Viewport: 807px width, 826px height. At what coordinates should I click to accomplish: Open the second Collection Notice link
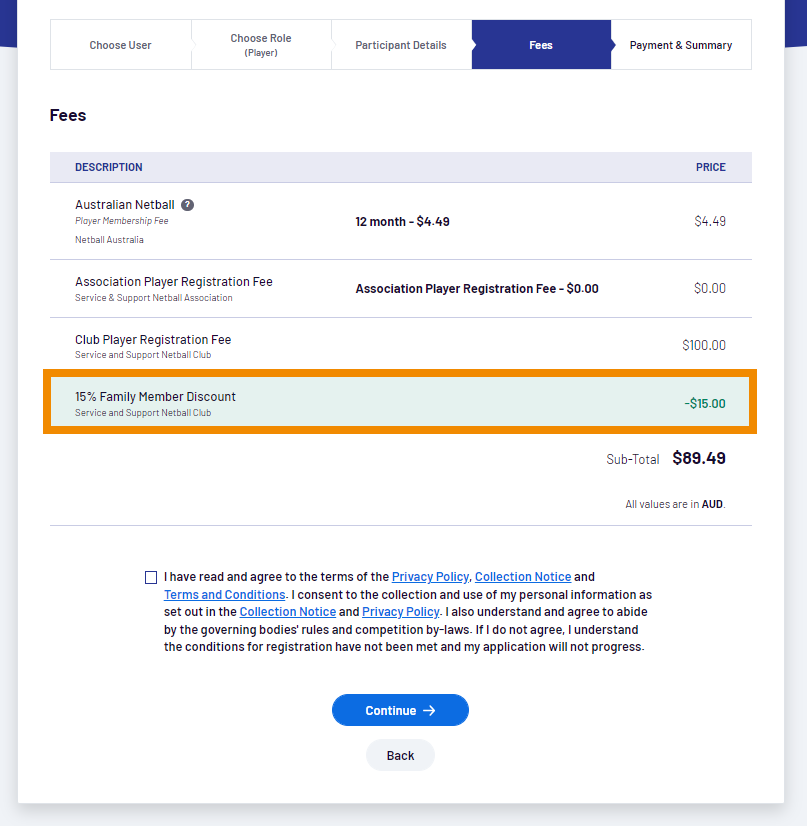click(288, 612)
